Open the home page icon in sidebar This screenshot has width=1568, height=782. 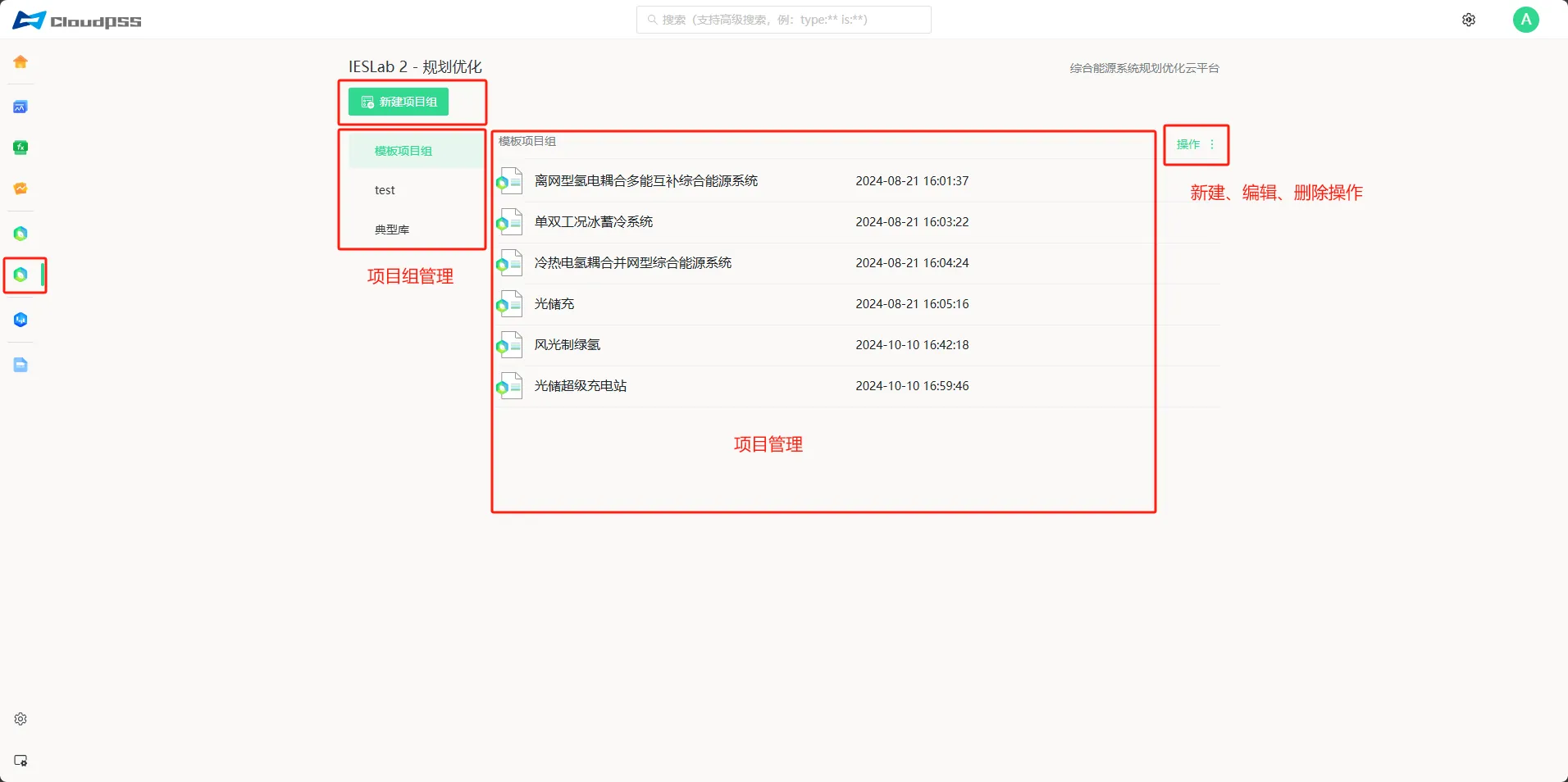[x=20, y=61]
